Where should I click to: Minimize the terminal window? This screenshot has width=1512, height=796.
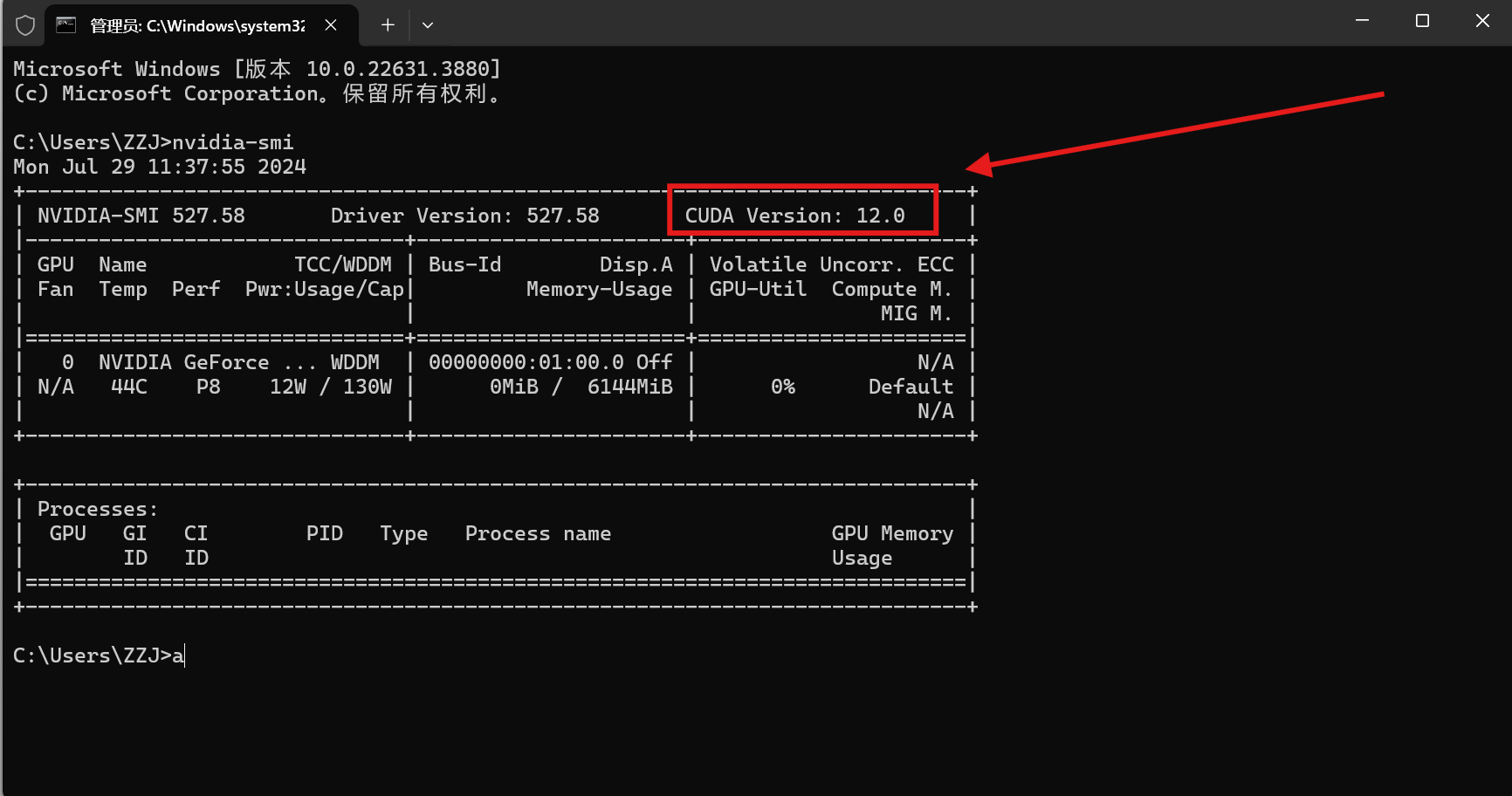tap(1362, 21)
